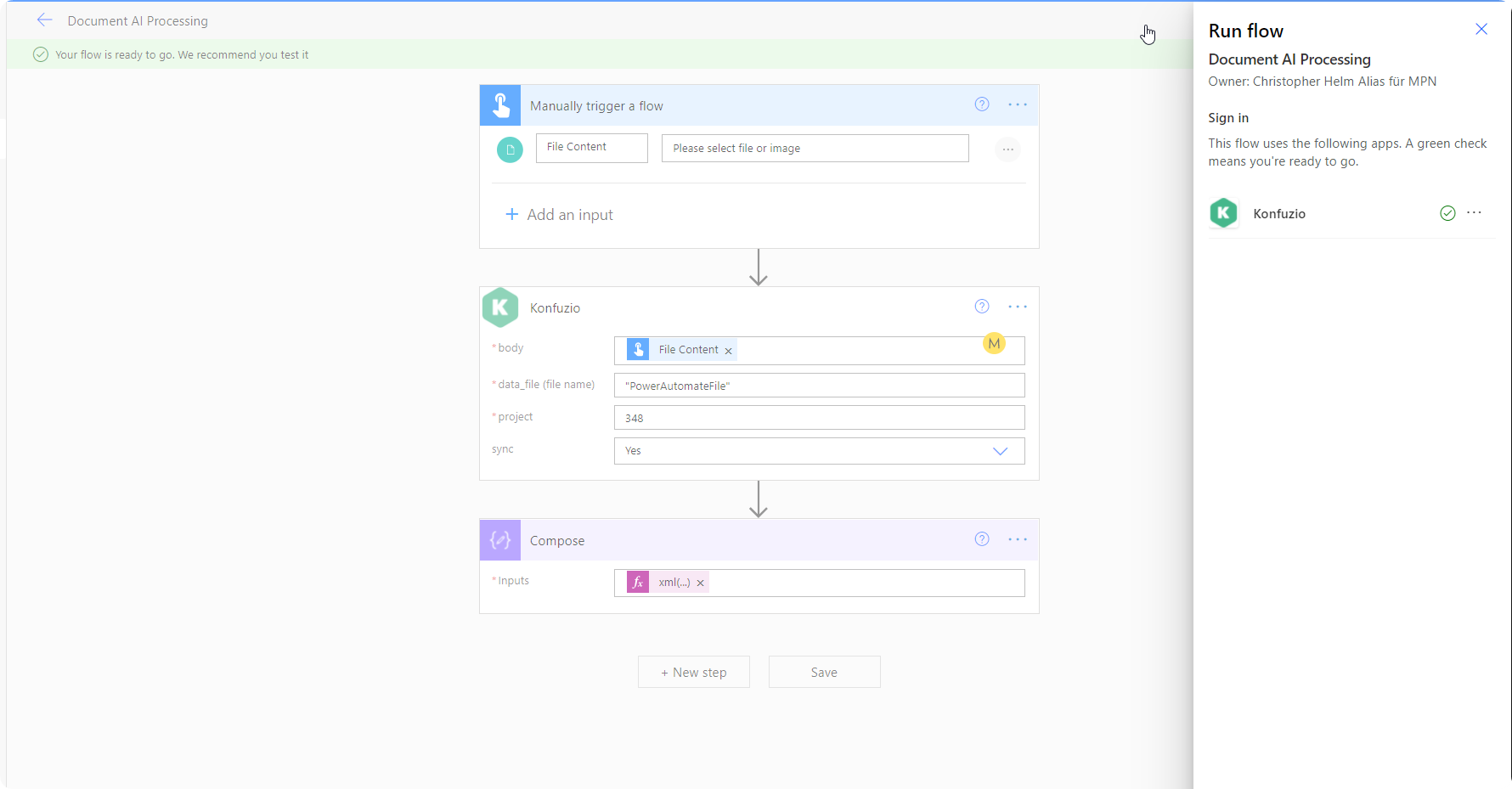Click the Konfuzio hexagon icon on the action card
The height and width of the screenshot is (789, 1512).
[500, 307]
